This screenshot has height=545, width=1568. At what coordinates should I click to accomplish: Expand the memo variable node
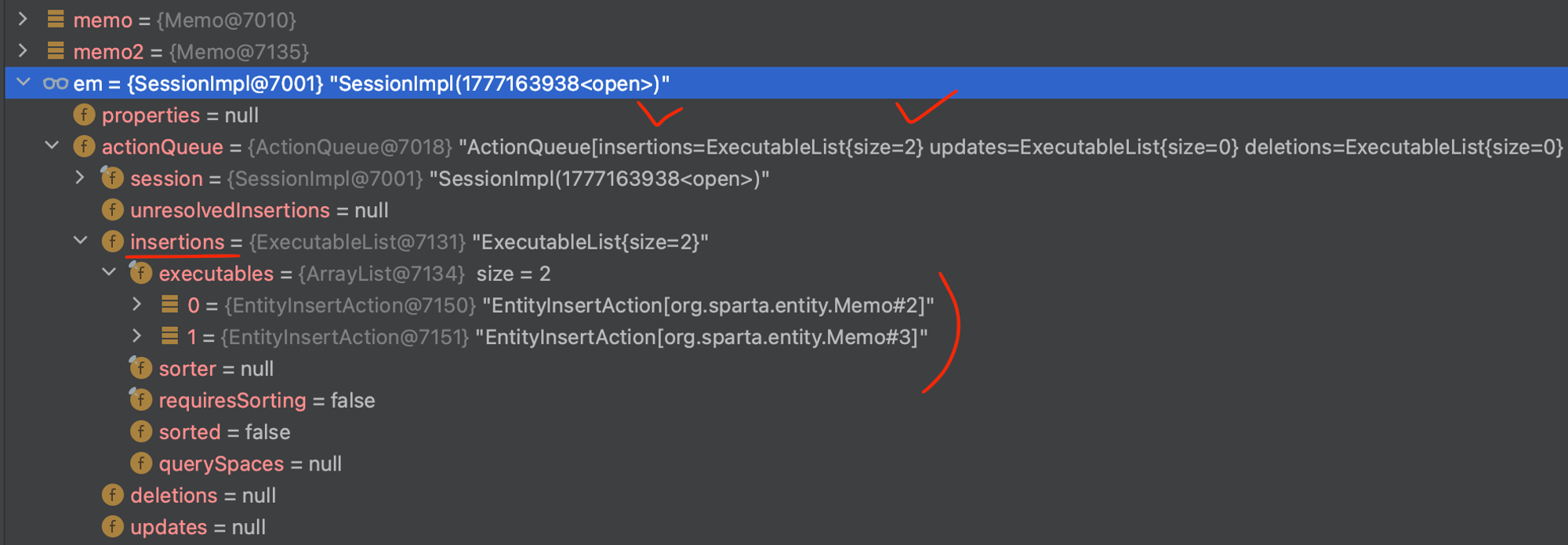(x=24, y=19)
